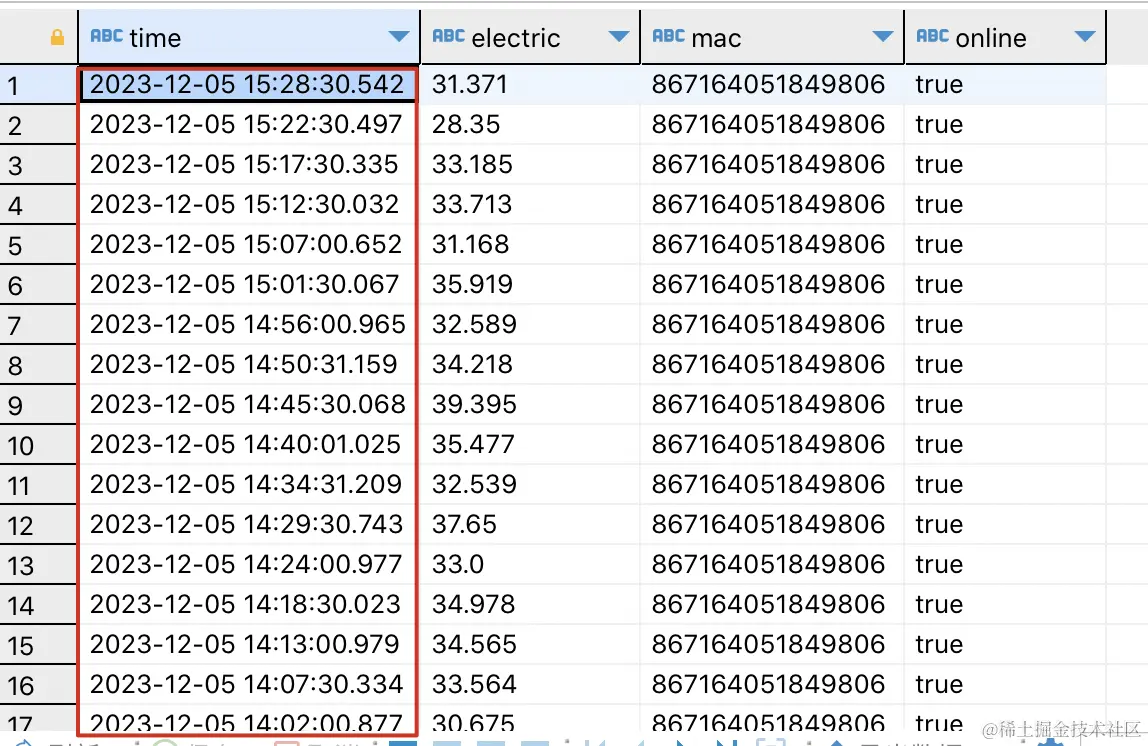
Task: Select time cell 2023-12-05 15:28:30.542
Action: coord(247,84)
